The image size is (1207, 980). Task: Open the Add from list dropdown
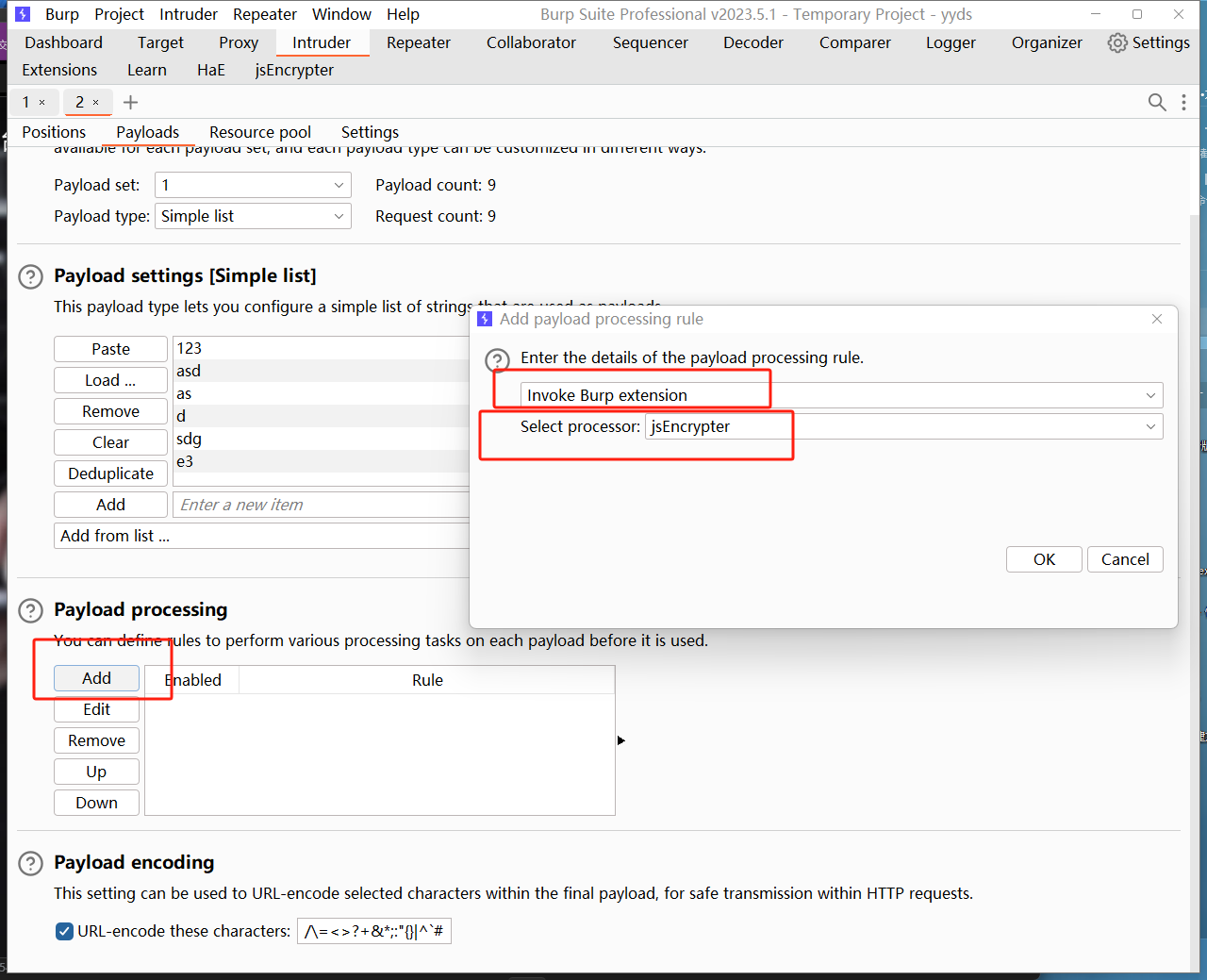click(262, 536)
